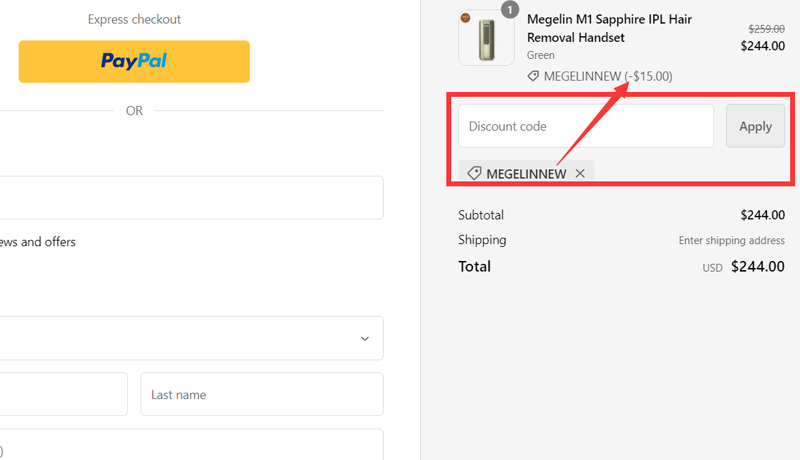This screenshot has height=460, width=800.
Task: Click the Subtotal label
Action: pos(481,215)
